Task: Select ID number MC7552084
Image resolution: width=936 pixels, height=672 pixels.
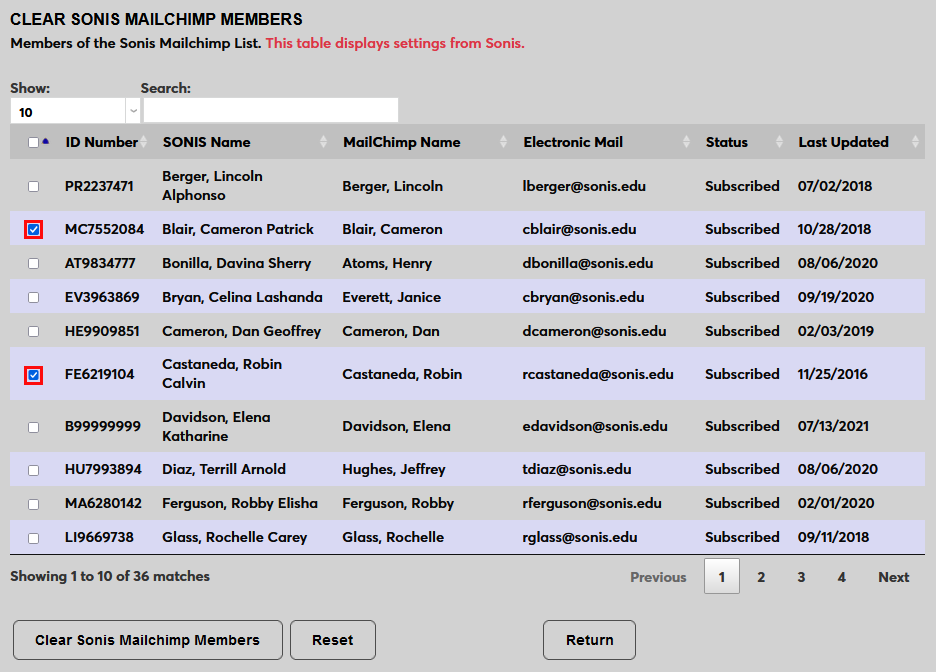Action: point(104,229)
